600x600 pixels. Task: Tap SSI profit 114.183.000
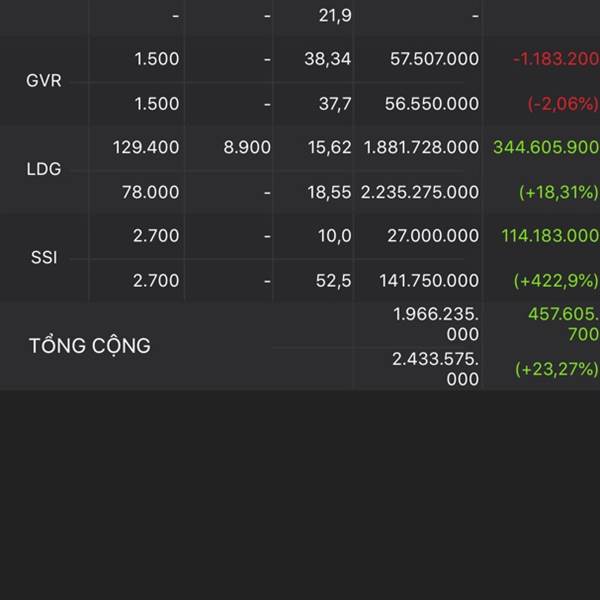(x=550, y=236)
